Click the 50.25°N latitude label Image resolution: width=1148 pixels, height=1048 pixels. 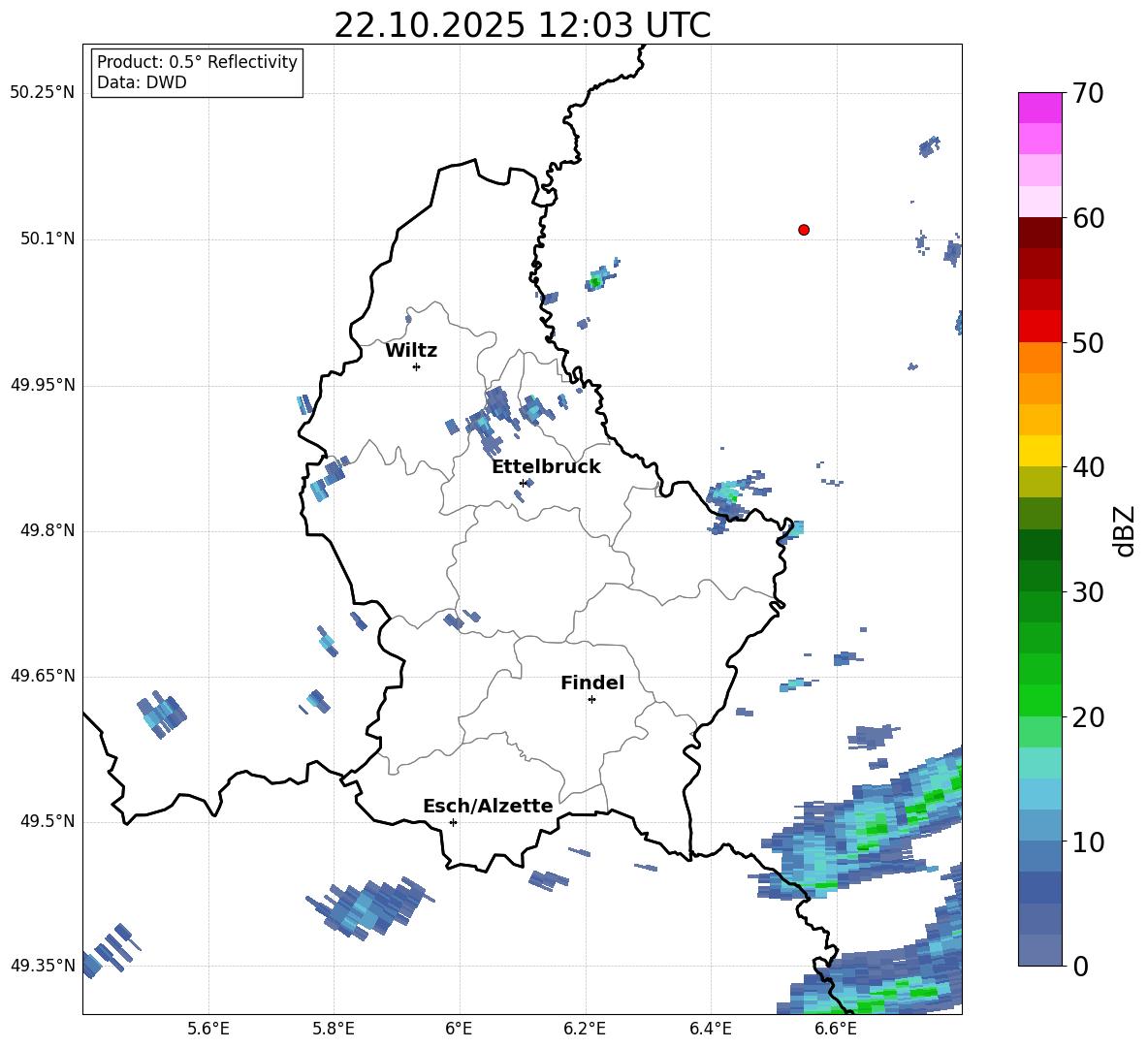click(x=42, y=93)
